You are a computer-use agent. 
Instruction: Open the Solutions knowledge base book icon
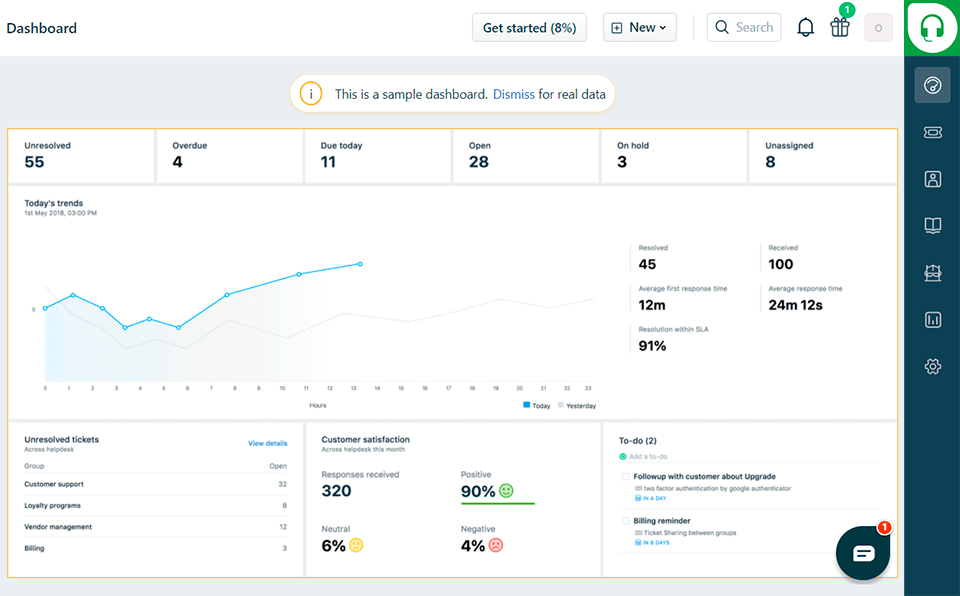932,225
